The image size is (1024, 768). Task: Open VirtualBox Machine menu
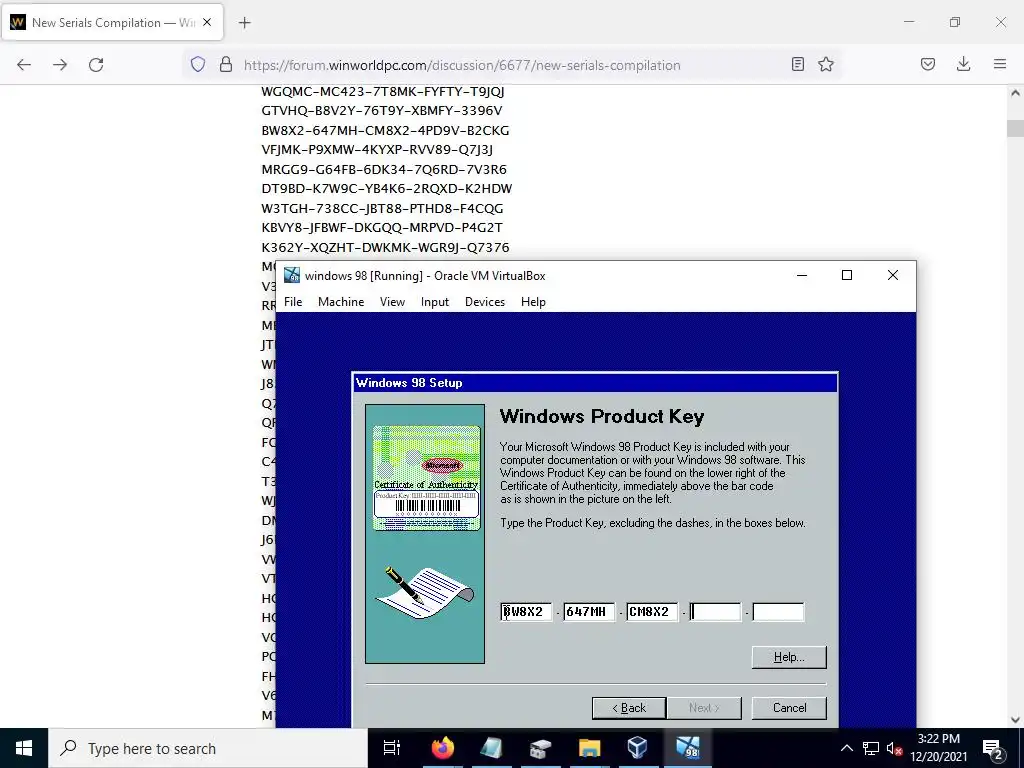tap(341, 302)
